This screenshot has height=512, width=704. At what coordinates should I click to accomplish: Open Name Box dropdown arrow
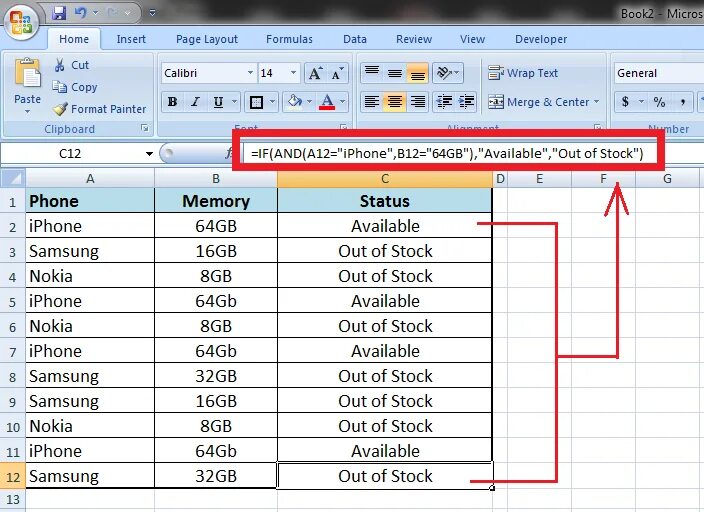coord(149,154)
